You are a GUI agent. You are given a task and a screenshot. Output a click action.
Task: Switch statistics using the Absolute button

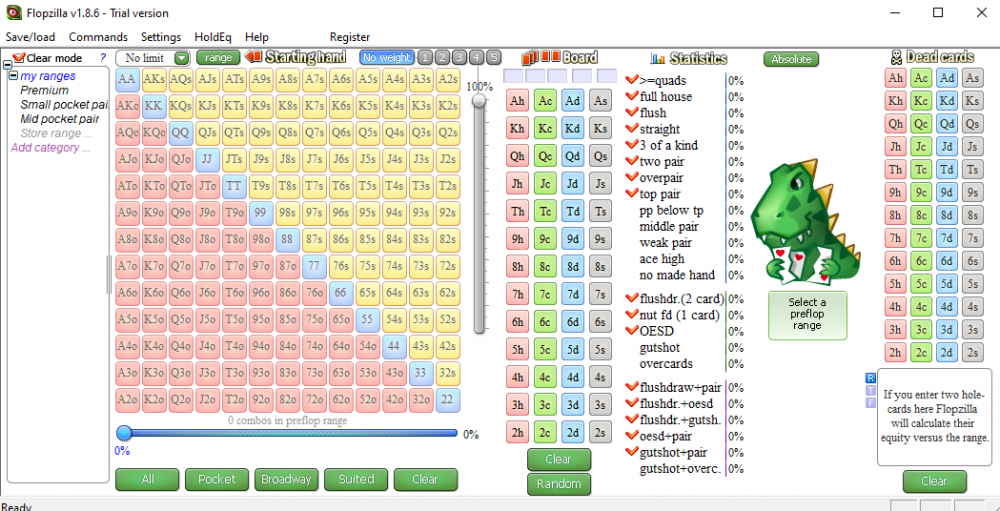(791, 59)
